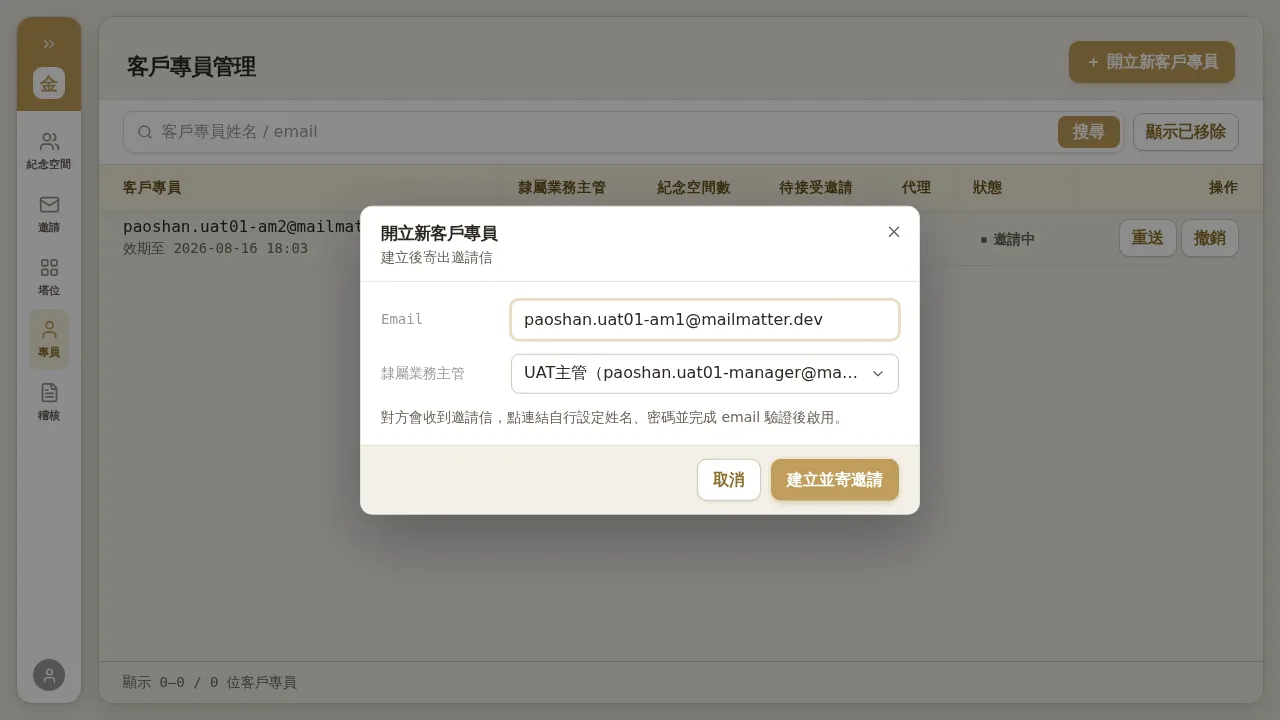Click the 隸屬業務主管 column header

pos(562,188)
